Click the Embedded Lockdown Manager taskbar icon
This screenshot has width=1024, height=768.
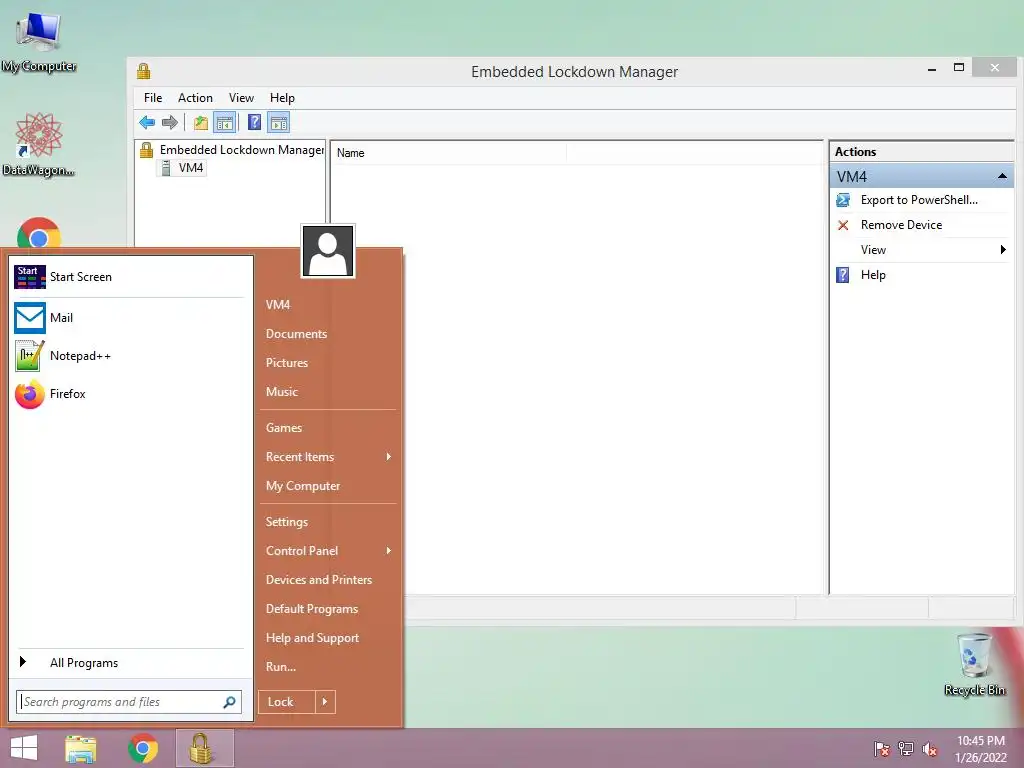204,748
